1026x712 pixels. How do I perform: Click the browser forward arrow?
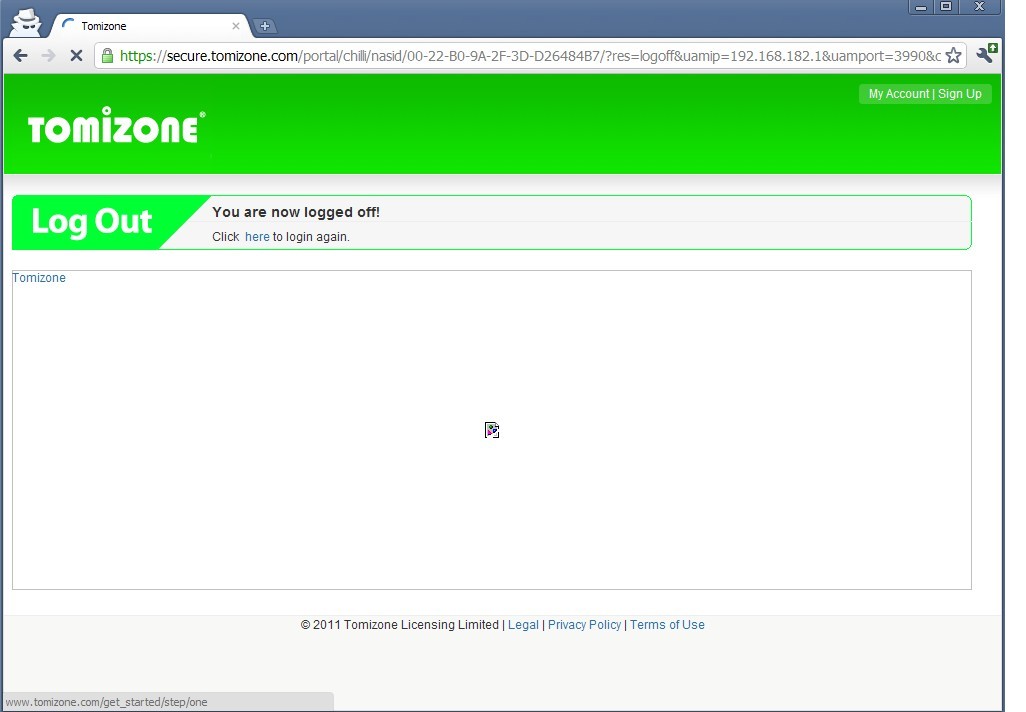point(48,56)
